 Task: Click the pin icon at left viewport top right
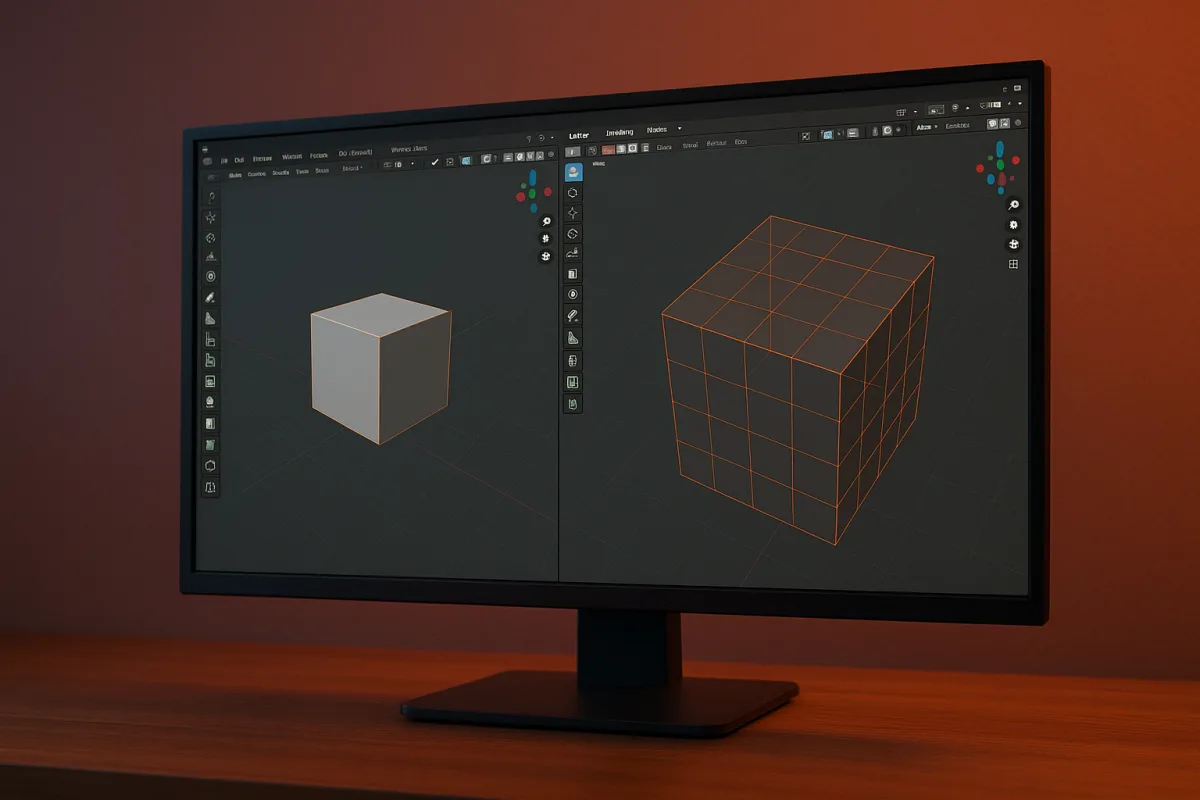[529, 139]
